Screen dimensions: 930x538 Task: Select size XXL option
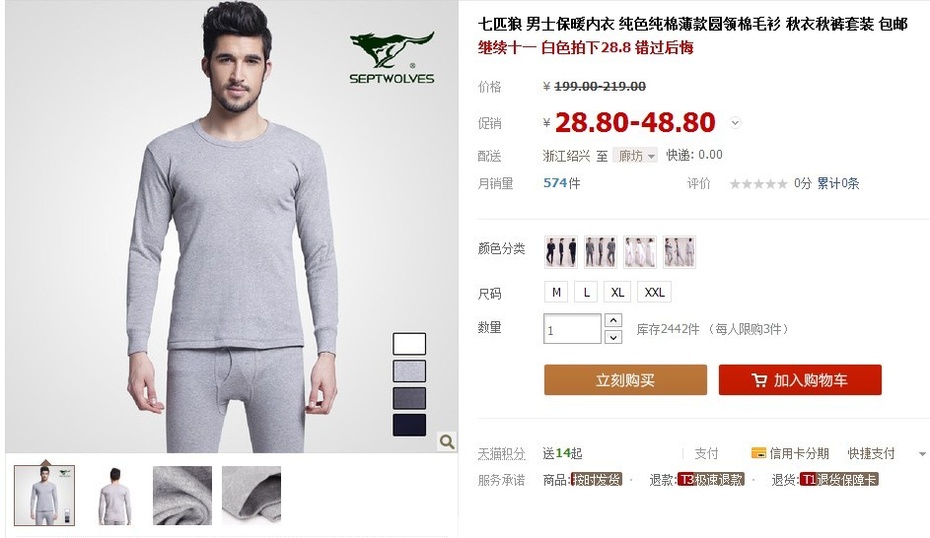654,292
